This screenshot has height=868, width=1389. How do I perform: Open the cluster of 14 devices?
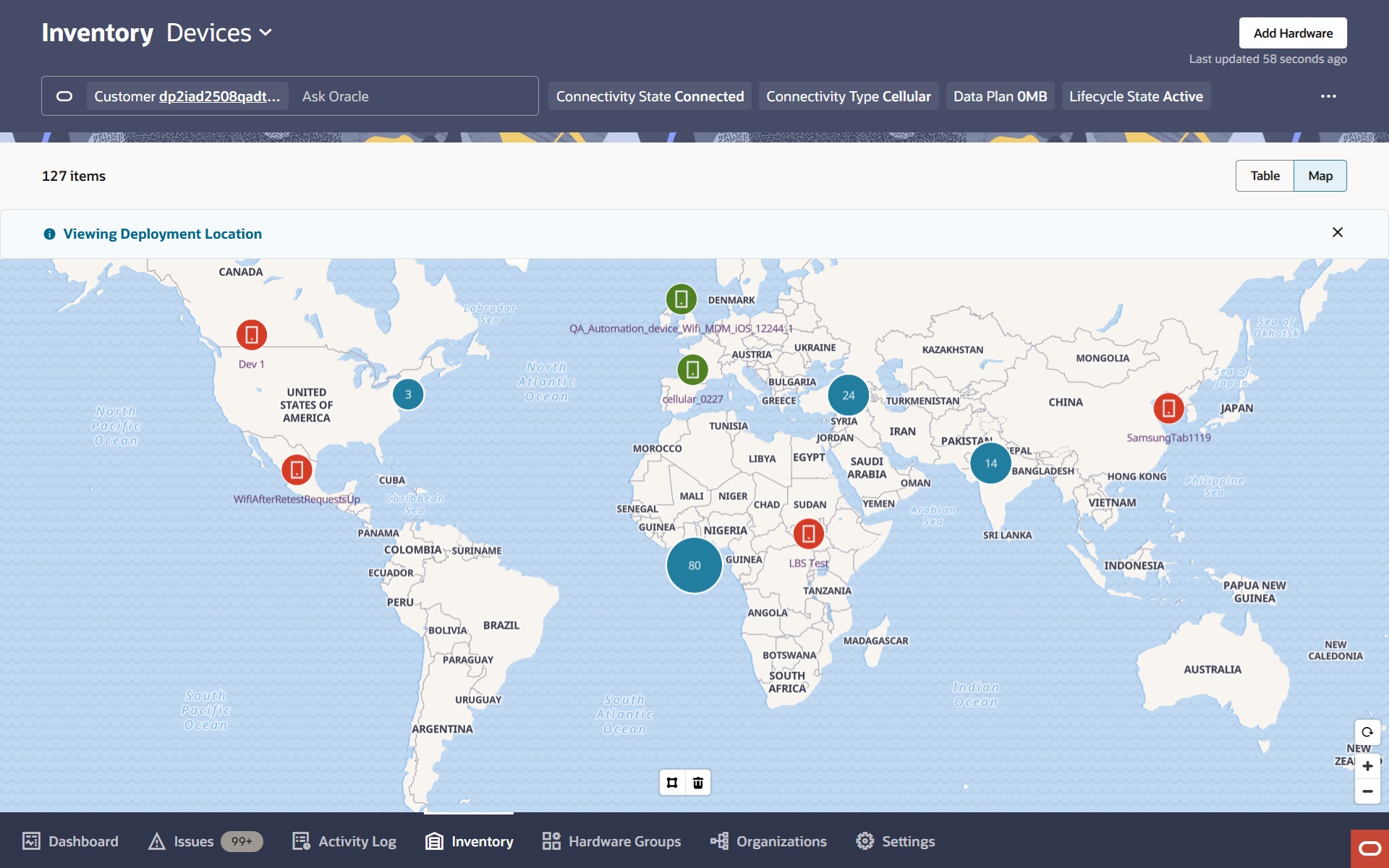991,464
